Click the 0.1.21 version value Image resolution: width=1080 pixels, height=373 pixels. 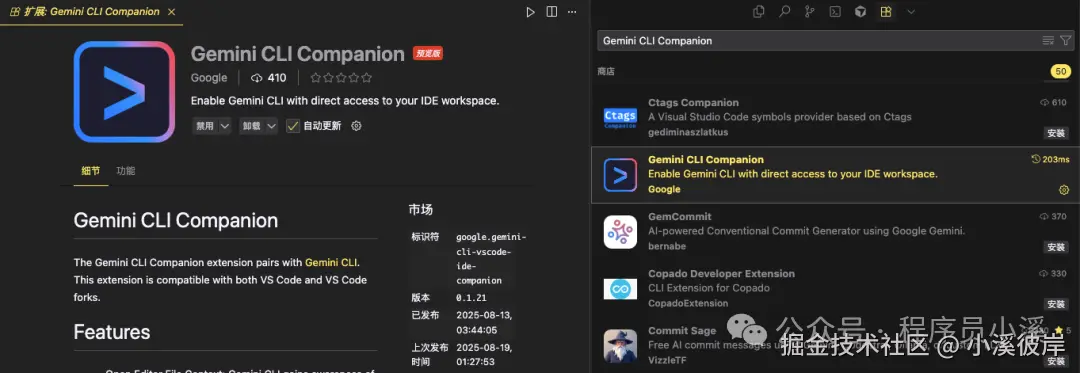[470, 298]
